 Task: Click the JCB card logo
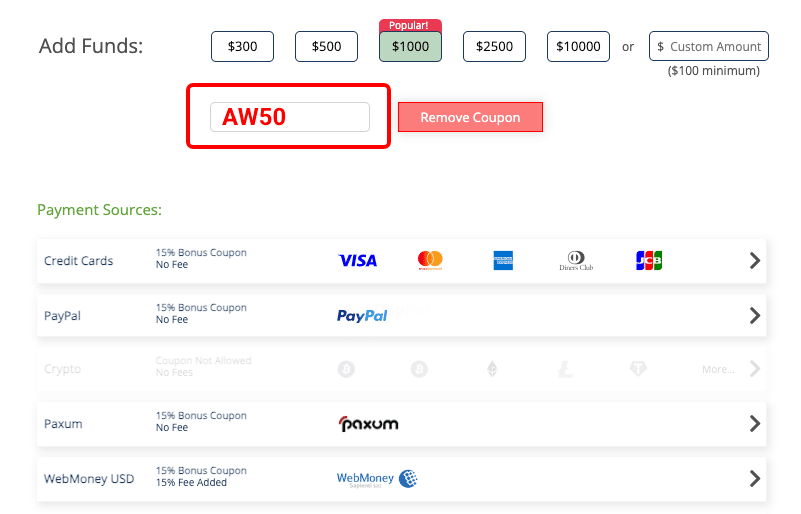pyautogui.click(x=649, y=261)
